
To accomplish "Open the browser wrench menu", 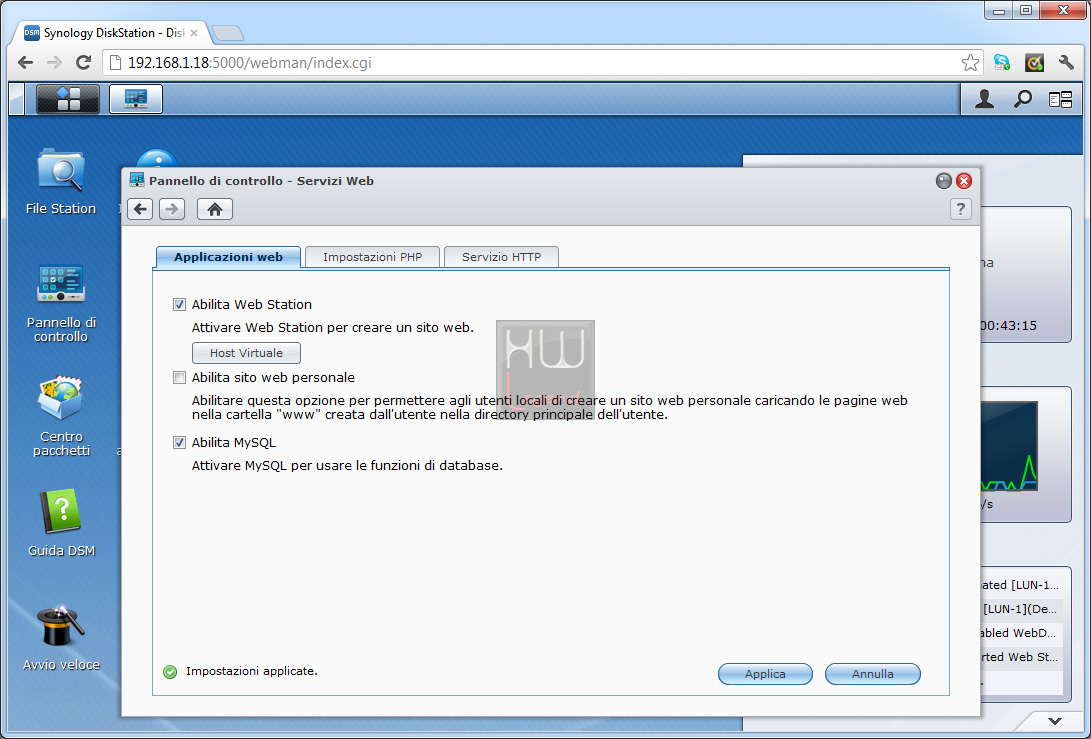I will 1066,63.
